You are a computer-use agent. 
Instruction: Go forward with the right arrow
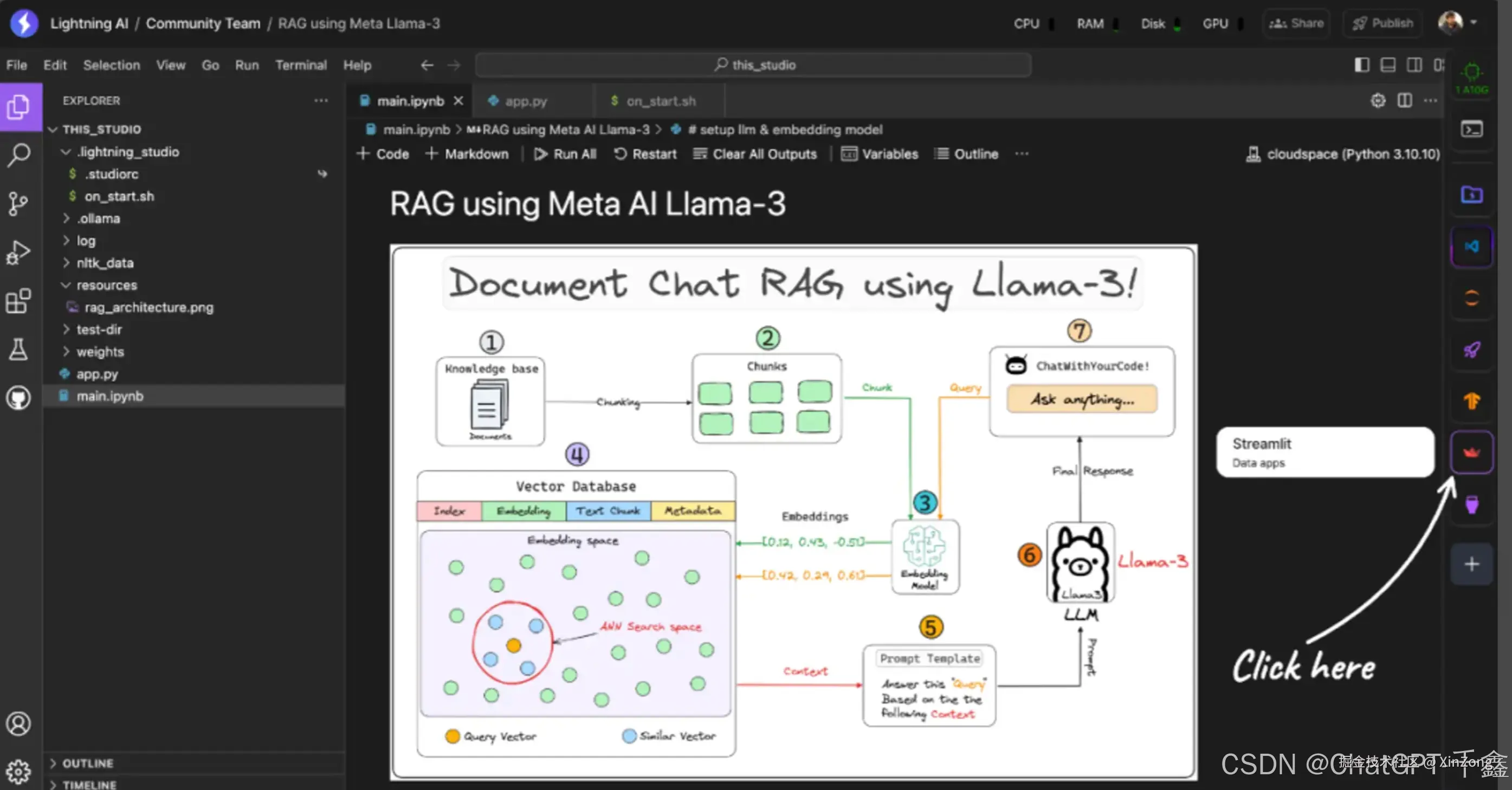point(454,65)
